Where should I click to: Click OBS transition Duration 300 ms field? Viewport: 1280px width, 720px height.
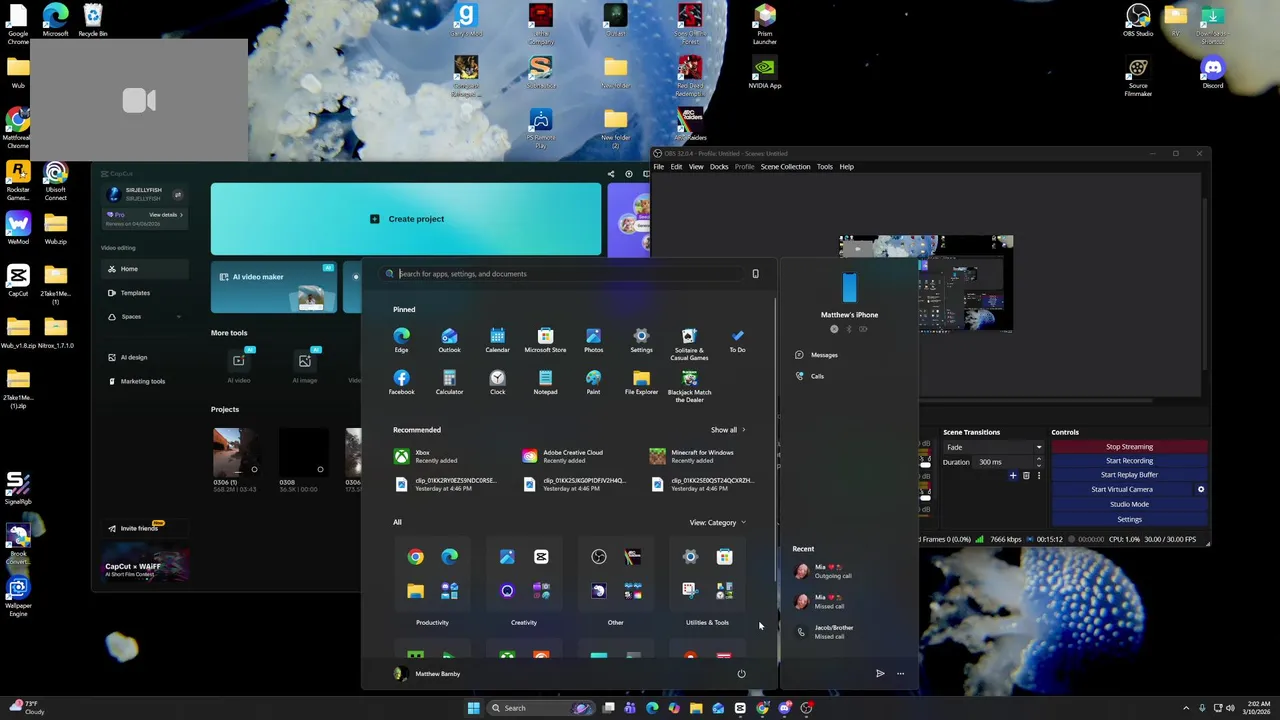coord(1003,462)
